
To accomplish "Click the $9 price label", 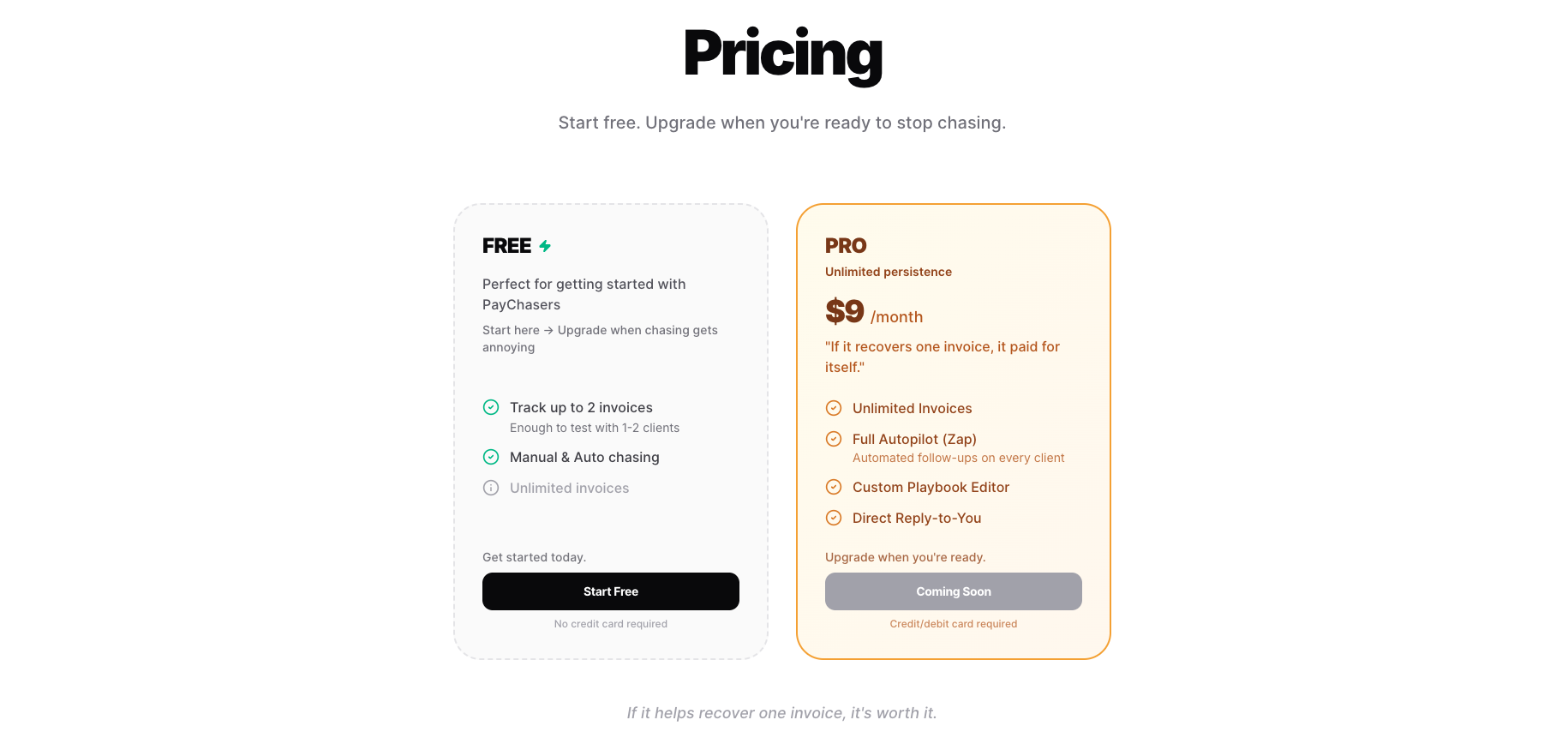I will pos(845,311).
